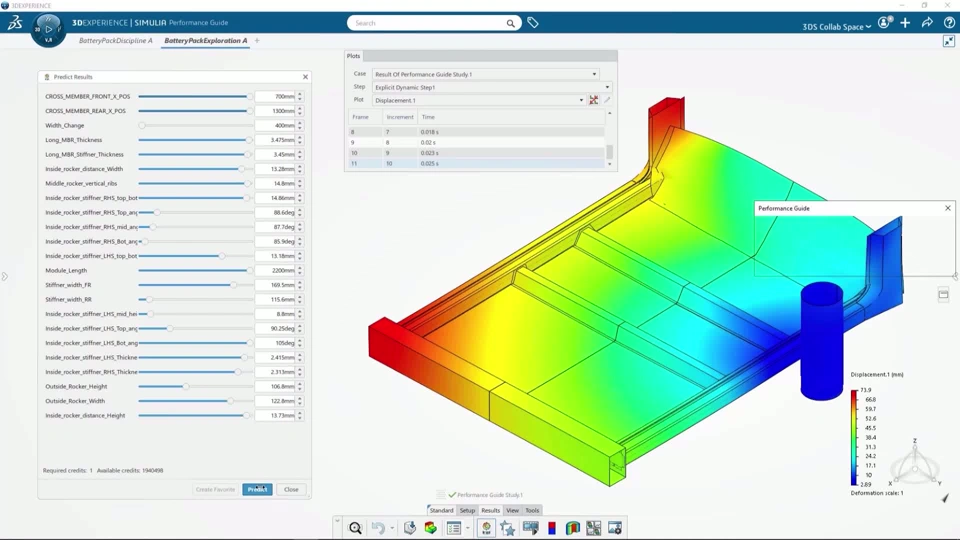The image size is (960, 540).
Task: Select the frame 11 row at 0.025 s
Action: click(476, 163)
